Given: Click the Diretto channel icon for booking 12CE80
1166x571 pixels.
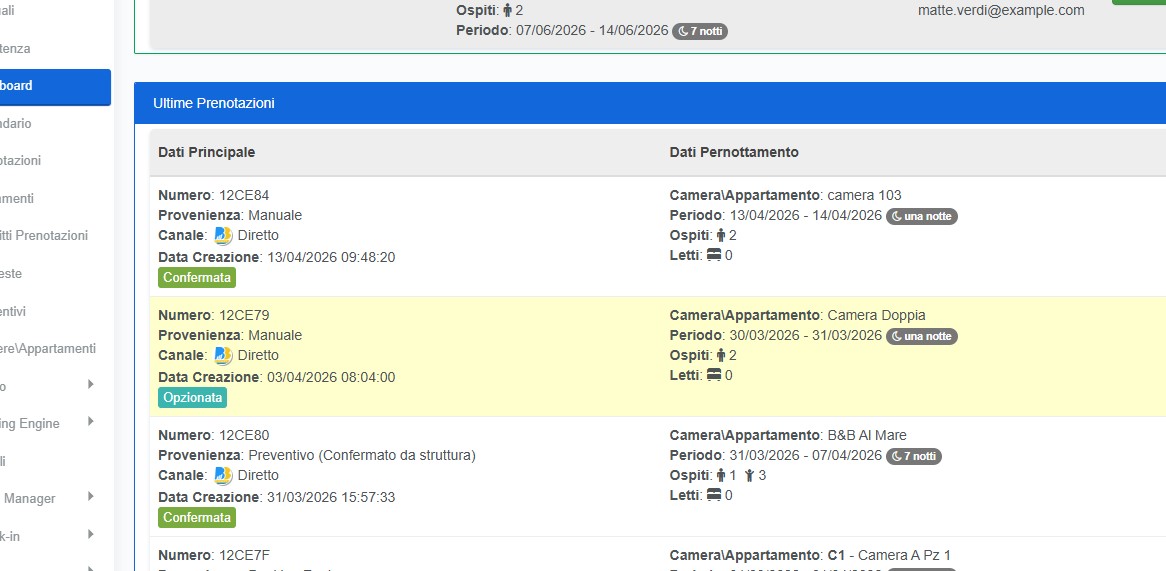Looking at the screenshot, I should 223,476.
